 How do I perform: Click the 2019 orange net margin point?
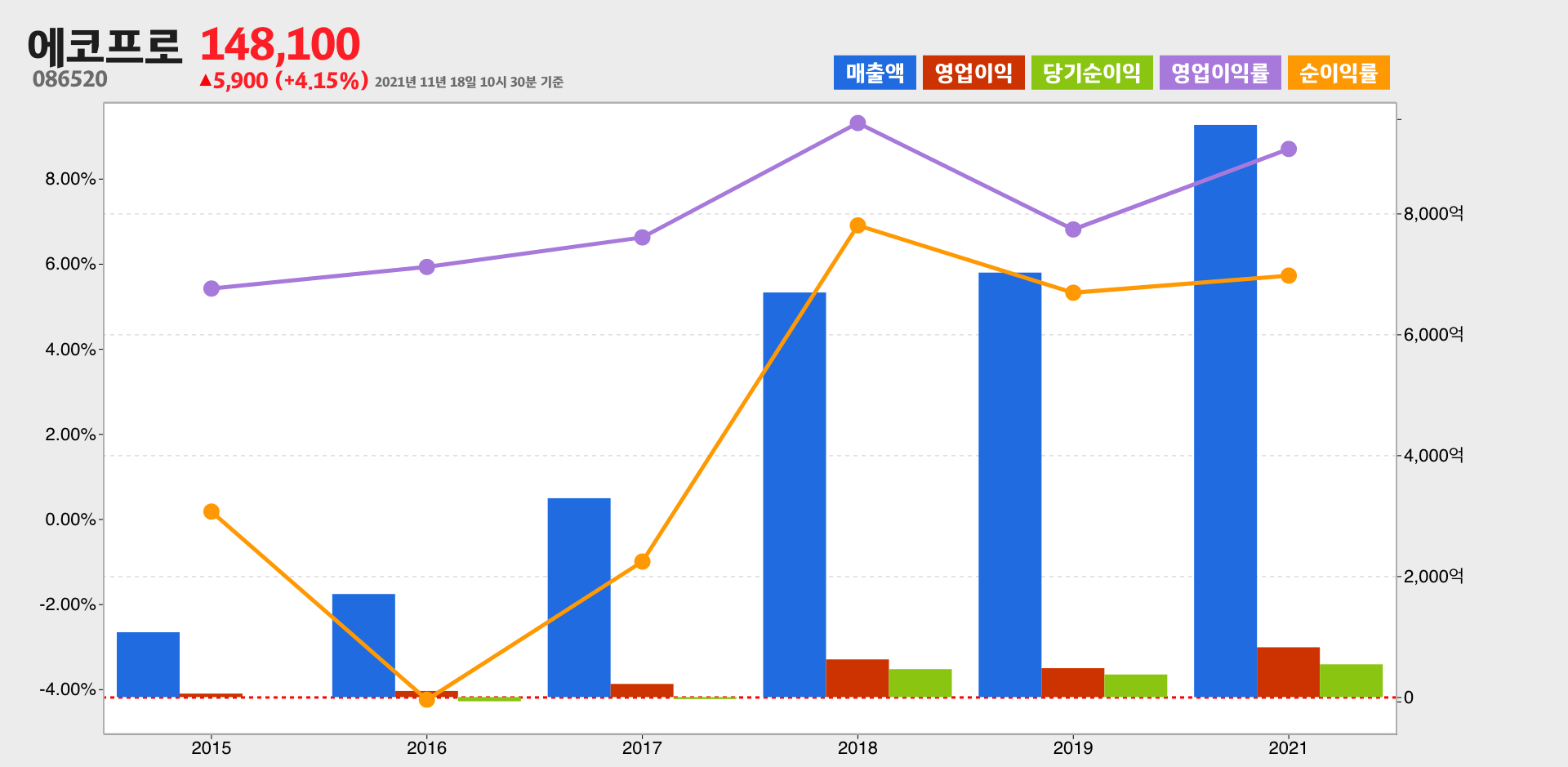tap(1073, 292)
